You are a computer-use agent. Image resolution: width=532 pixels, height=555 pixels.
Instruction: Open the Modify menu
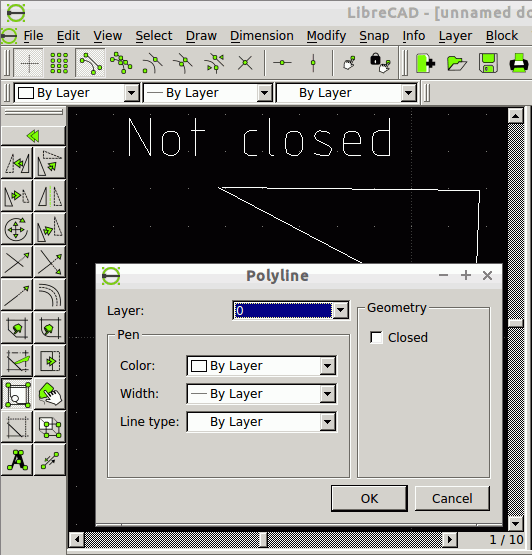(326, 36)
